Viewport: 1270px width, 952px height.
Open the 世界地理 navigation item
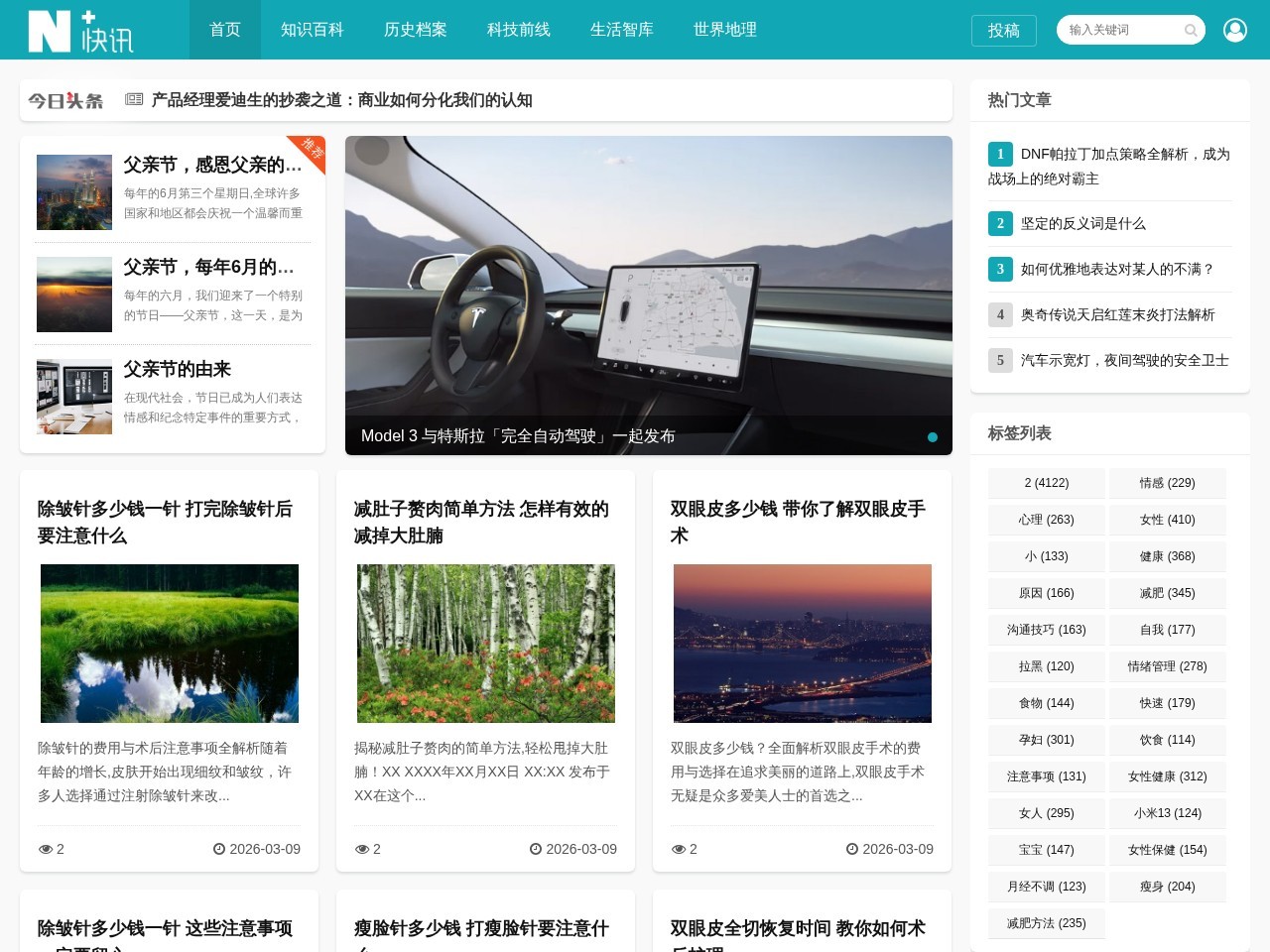(724, 30)
